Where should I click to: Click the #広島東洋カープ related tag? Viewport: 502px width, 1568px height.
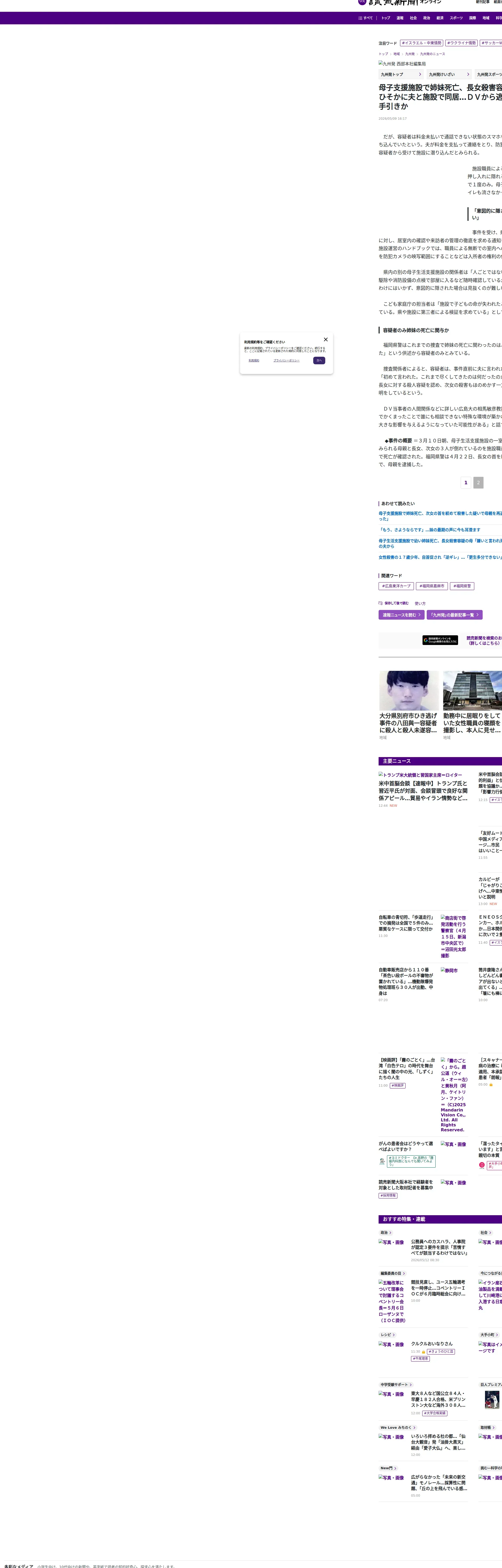(396, 586)
